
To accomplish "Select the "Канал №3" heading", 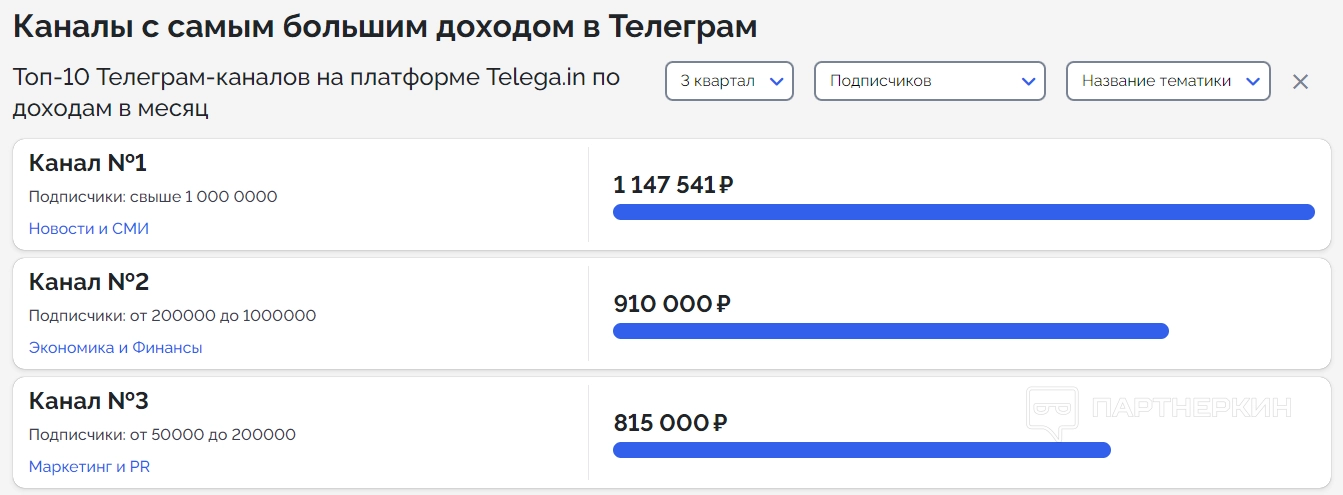I will click(89, 401).
